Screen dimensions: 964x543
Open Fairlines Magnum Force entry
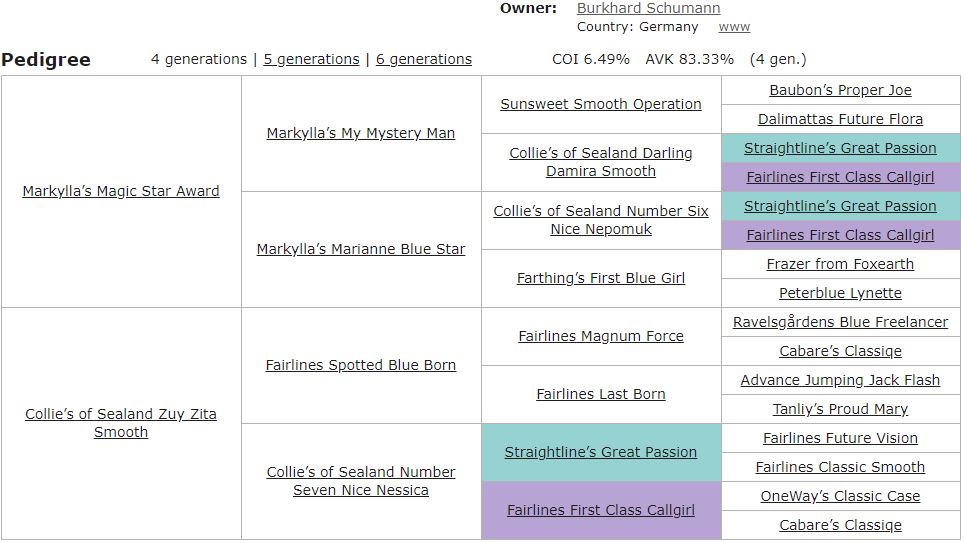pos(601,336)
